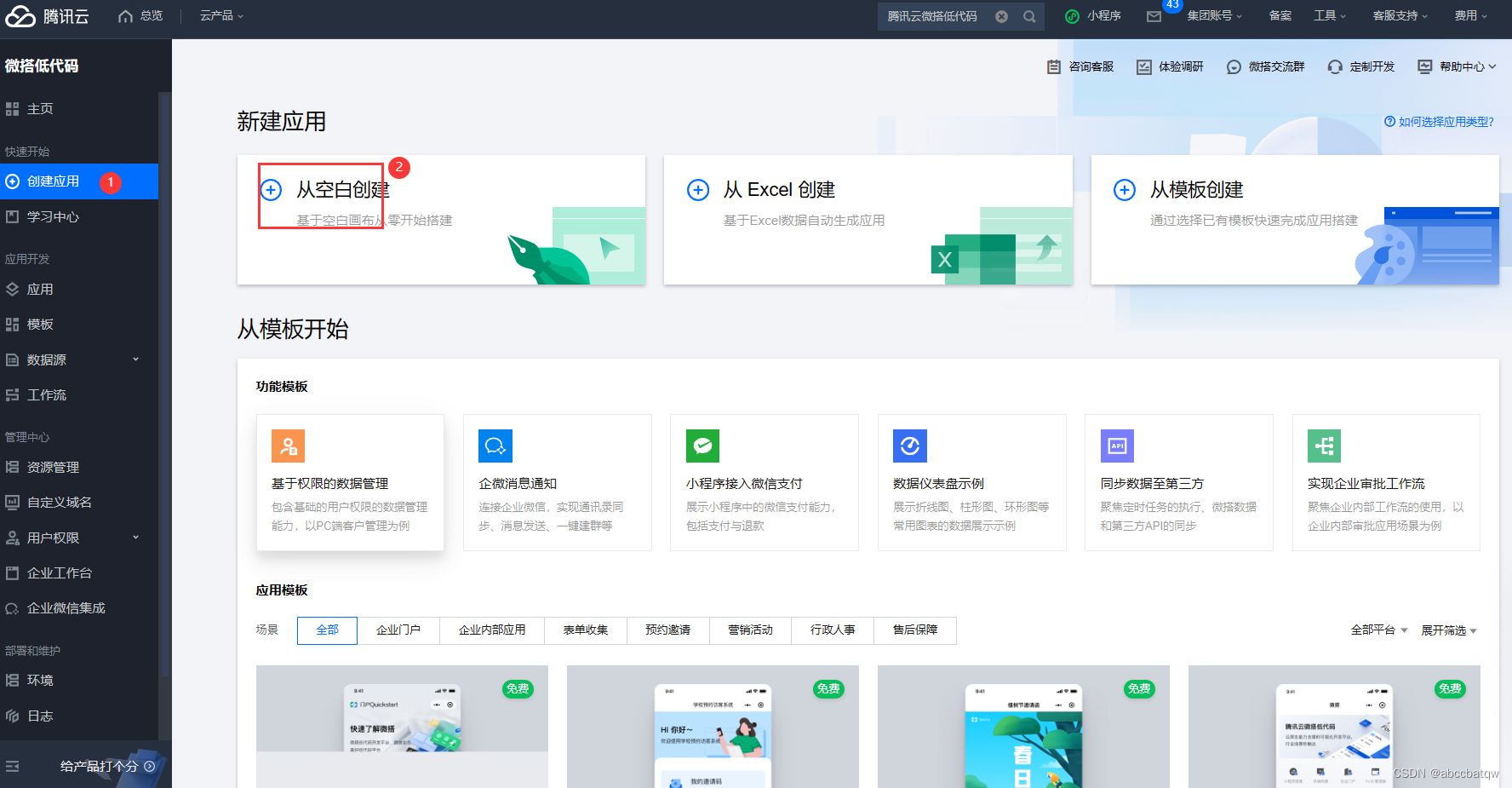The width and height of the screenshot is (1512, 788).
Task: Select the 企业门户 scene tab
Action: click(x=398, y=630)
